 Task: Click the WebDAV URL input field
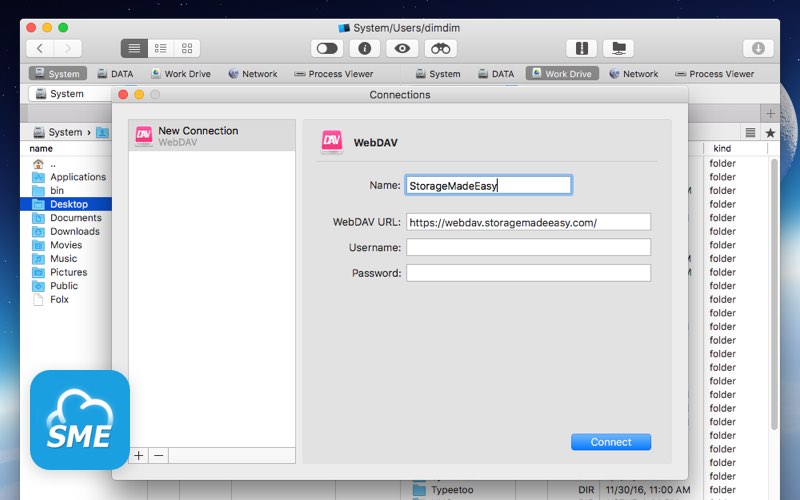pyautogui.click(x=528, y=222)
